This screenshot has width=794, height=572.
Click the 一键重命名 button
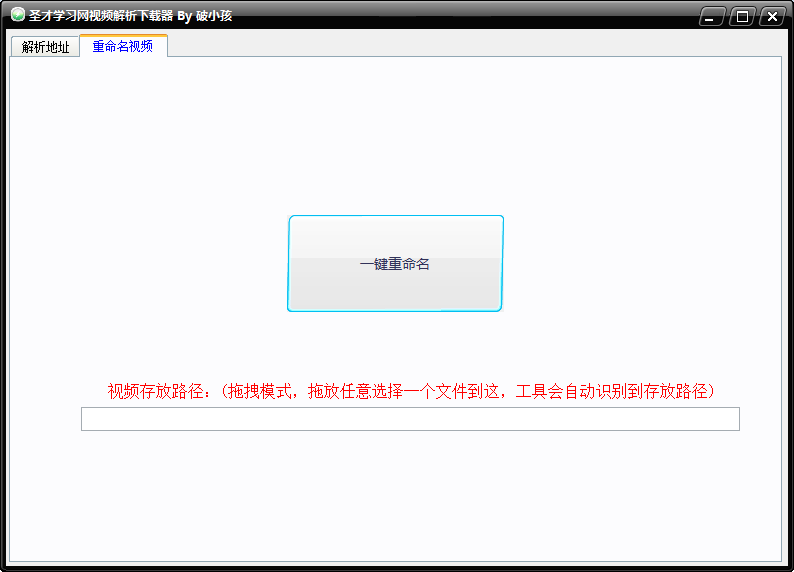395,263
